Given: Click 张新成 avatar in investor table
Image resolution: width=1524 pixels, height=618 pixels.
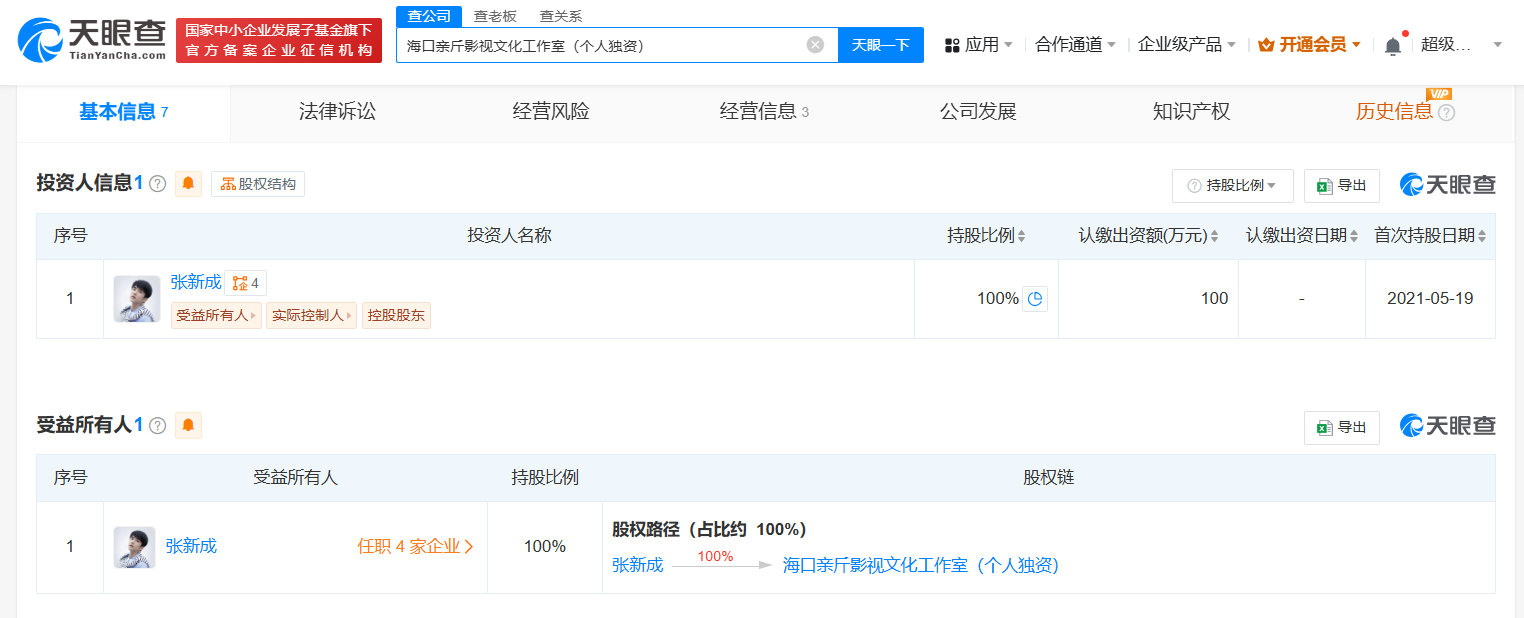Looking at the screenshot, I should point(137,299).
